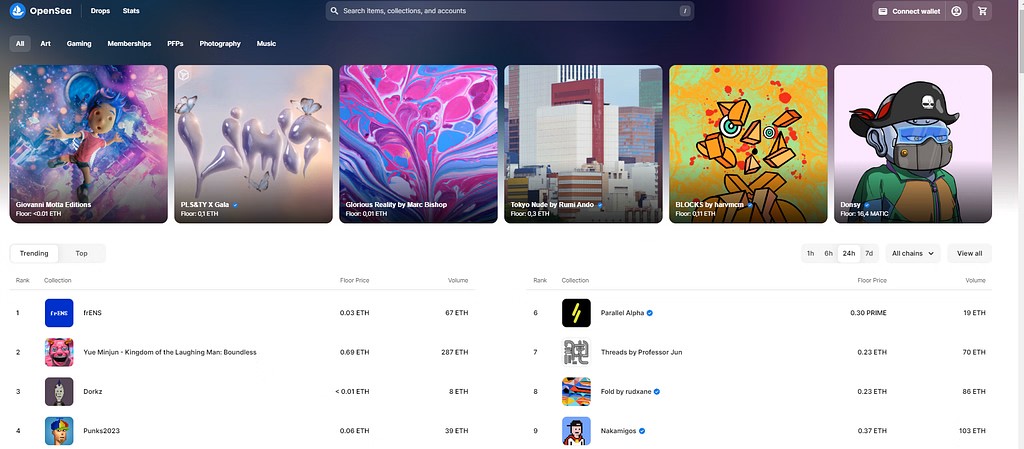Viewport: 1024px width, 449px height.
Task: Select the 1h time range toggle
Action: (x=810, y=253)
